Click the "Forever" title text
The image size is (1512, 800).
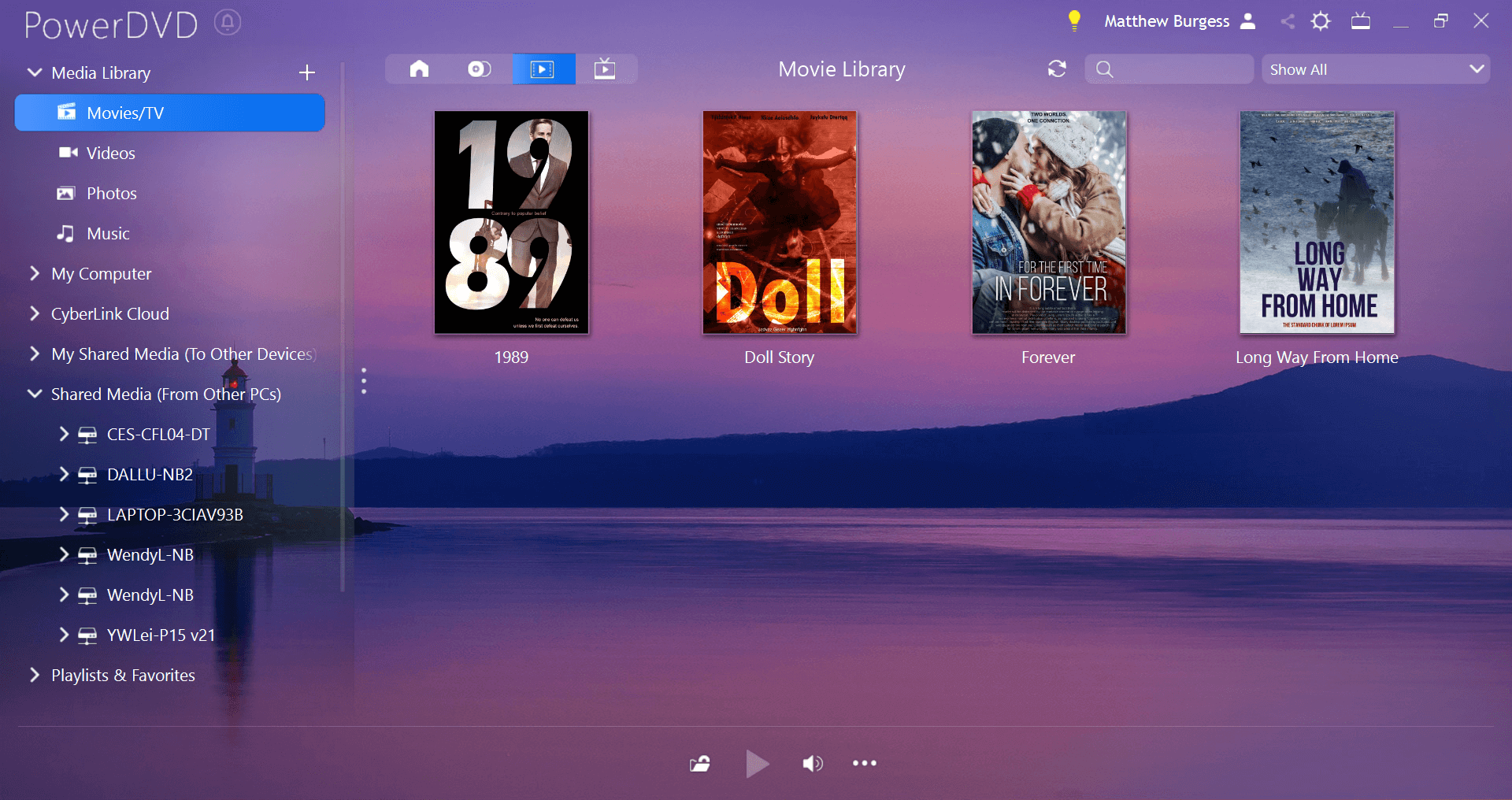pos(1048,357)
